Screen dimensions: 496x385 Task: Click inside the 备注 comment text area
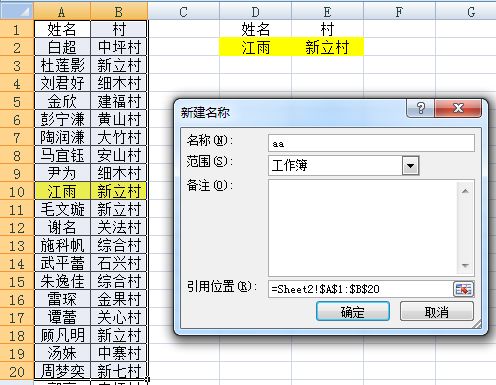(x=363, y=228)
